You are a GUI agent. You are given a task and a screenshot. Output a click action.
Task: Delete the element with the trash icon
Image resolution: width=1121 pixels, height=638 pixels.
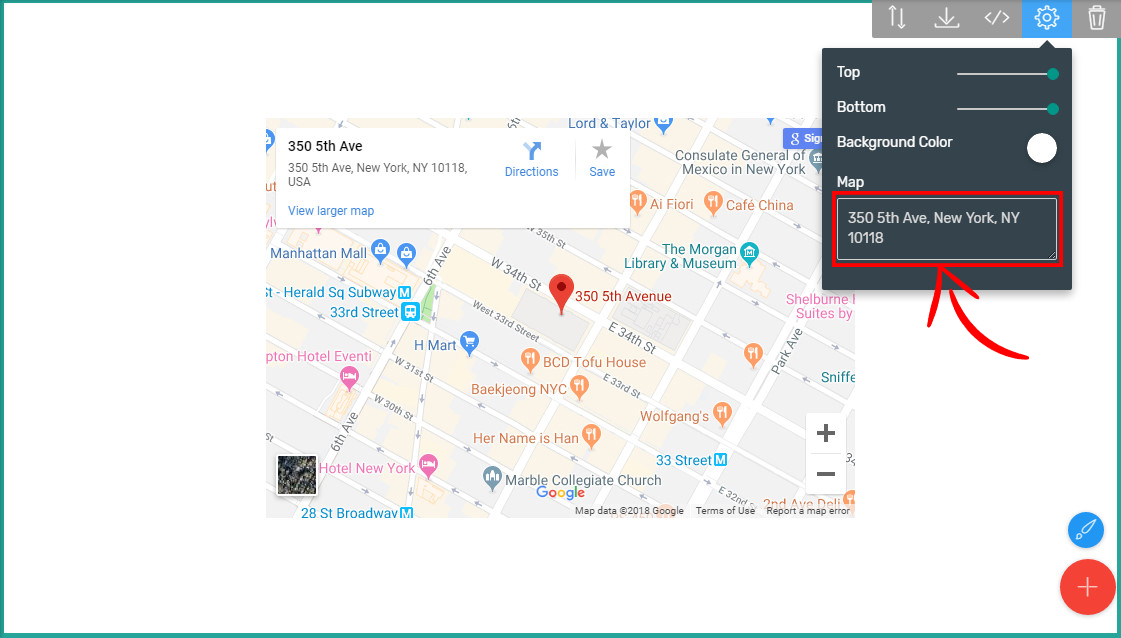1096,18
